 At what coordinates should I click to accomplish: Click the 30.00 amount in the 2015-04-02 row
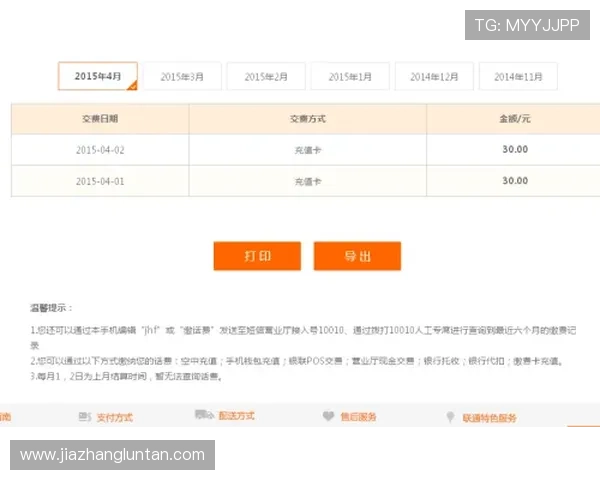tap(515, 149)
